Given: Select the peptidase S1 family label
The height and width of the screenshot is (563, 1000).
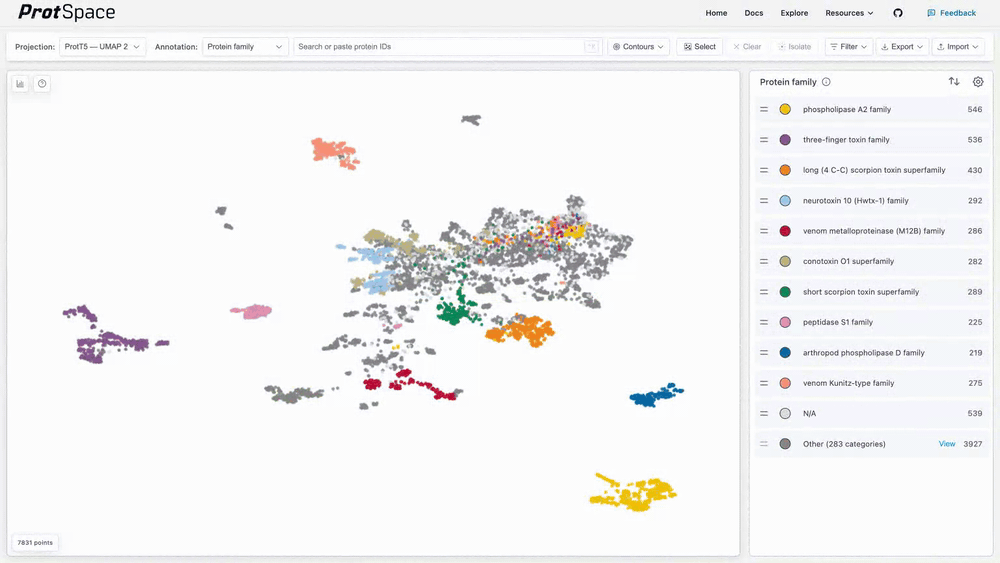Looking at the screenshot, I should (837, 323).
